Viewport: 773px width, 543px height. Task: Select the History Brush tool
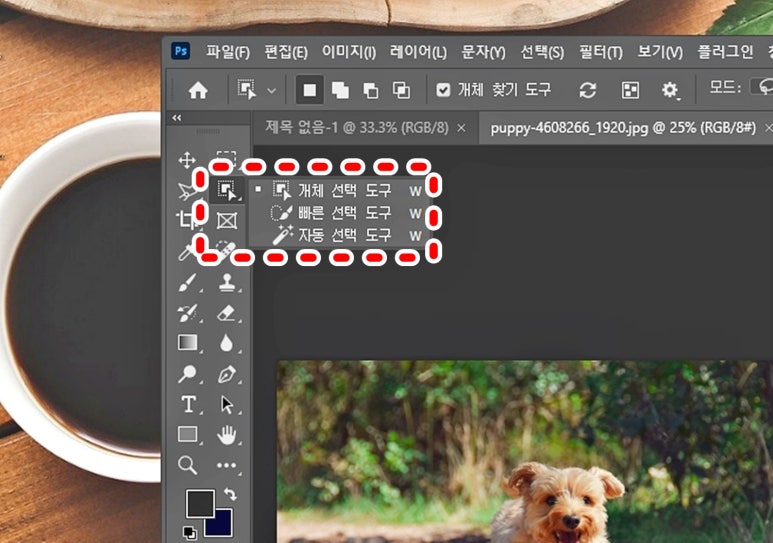click(x=188, y=314)
